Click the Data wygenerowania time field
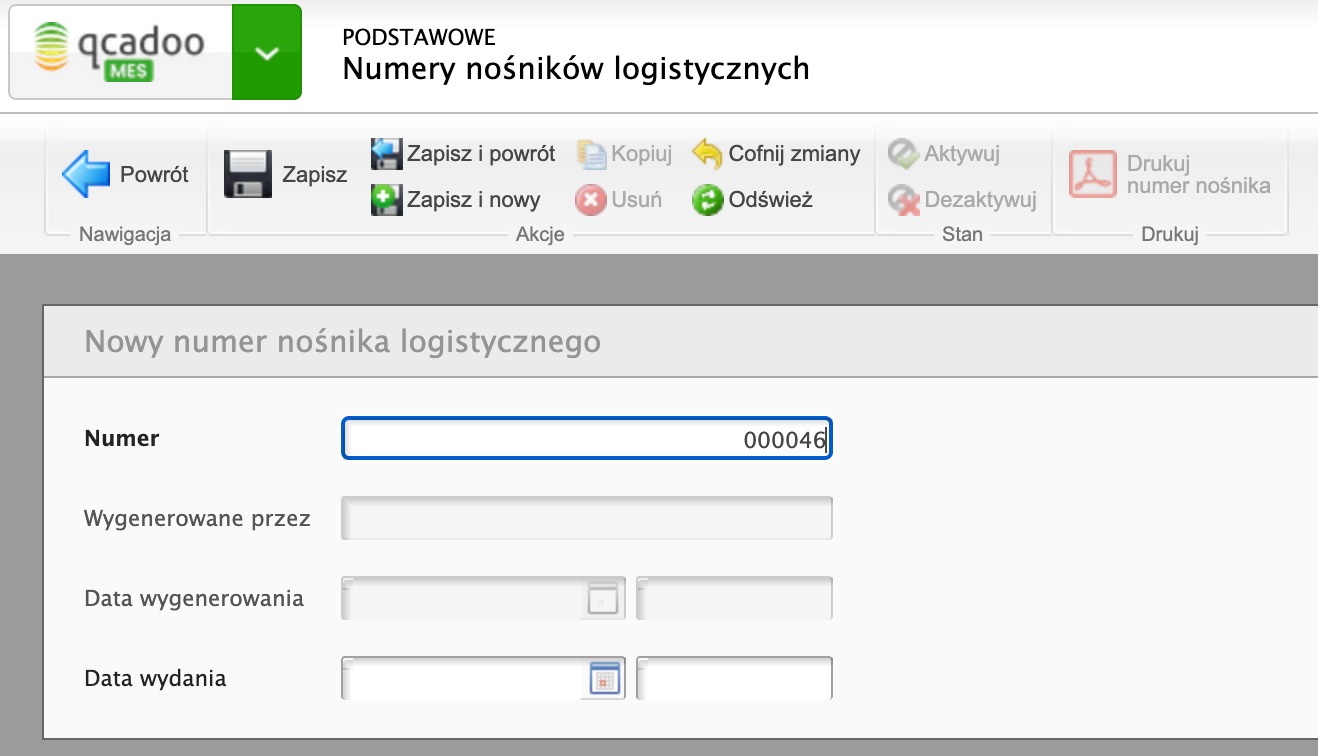This screenshot has width=1318, height=756. 734,598
